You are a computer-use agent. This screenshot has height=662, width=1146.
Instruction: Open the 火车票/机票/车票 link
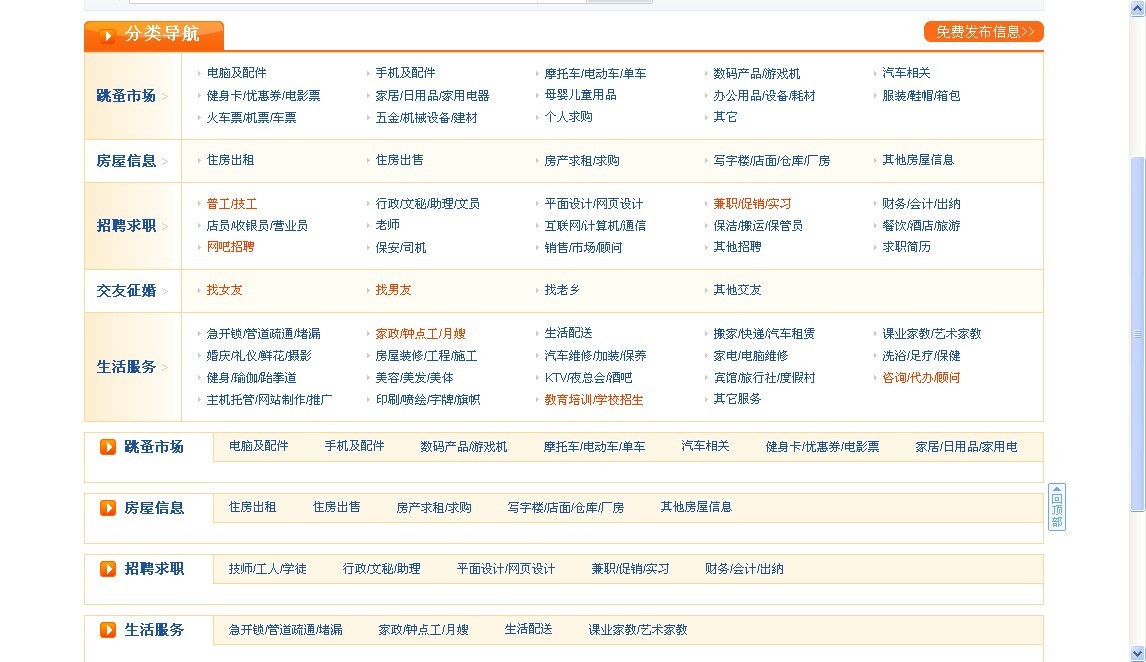coord(251,118)
